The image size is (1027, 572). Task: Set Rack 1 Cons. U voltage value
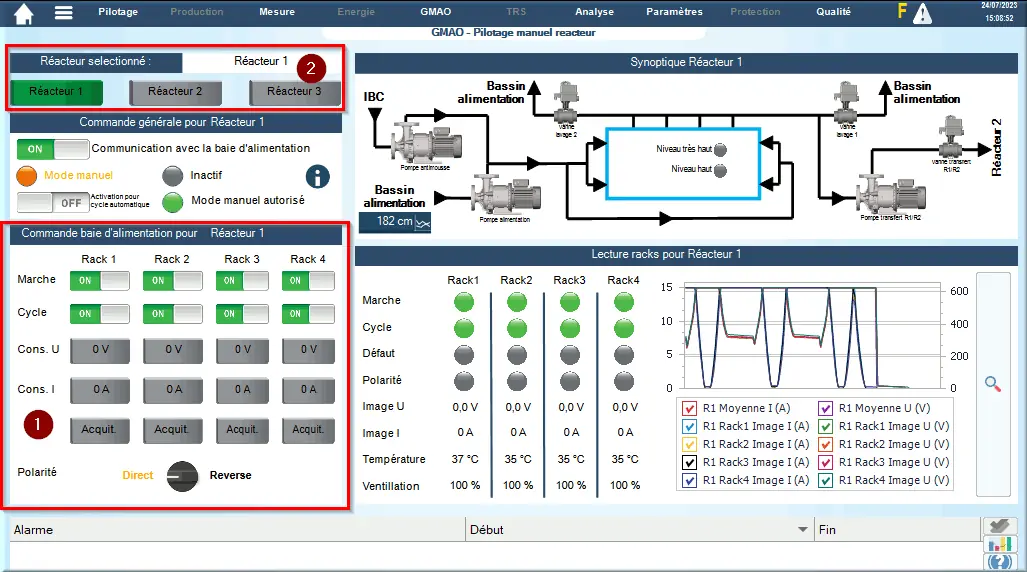coord(100,351)
